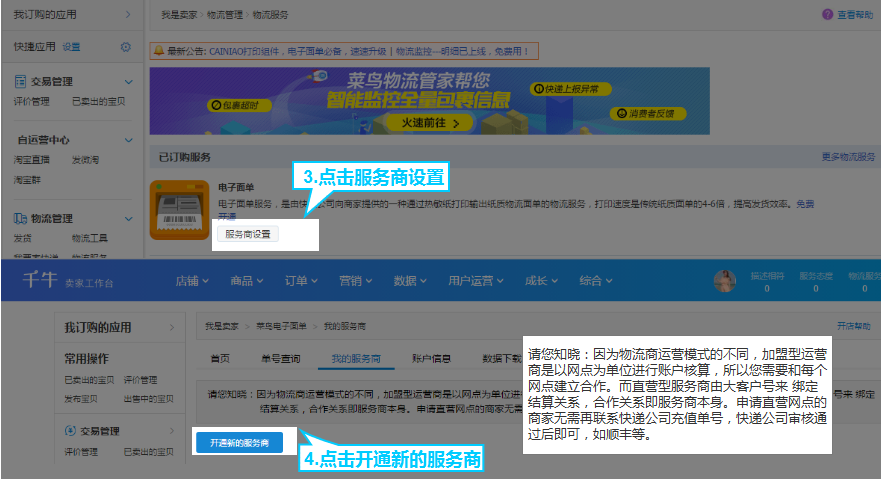Click the 设置 link beside 快捷应用

click(71, 47)
